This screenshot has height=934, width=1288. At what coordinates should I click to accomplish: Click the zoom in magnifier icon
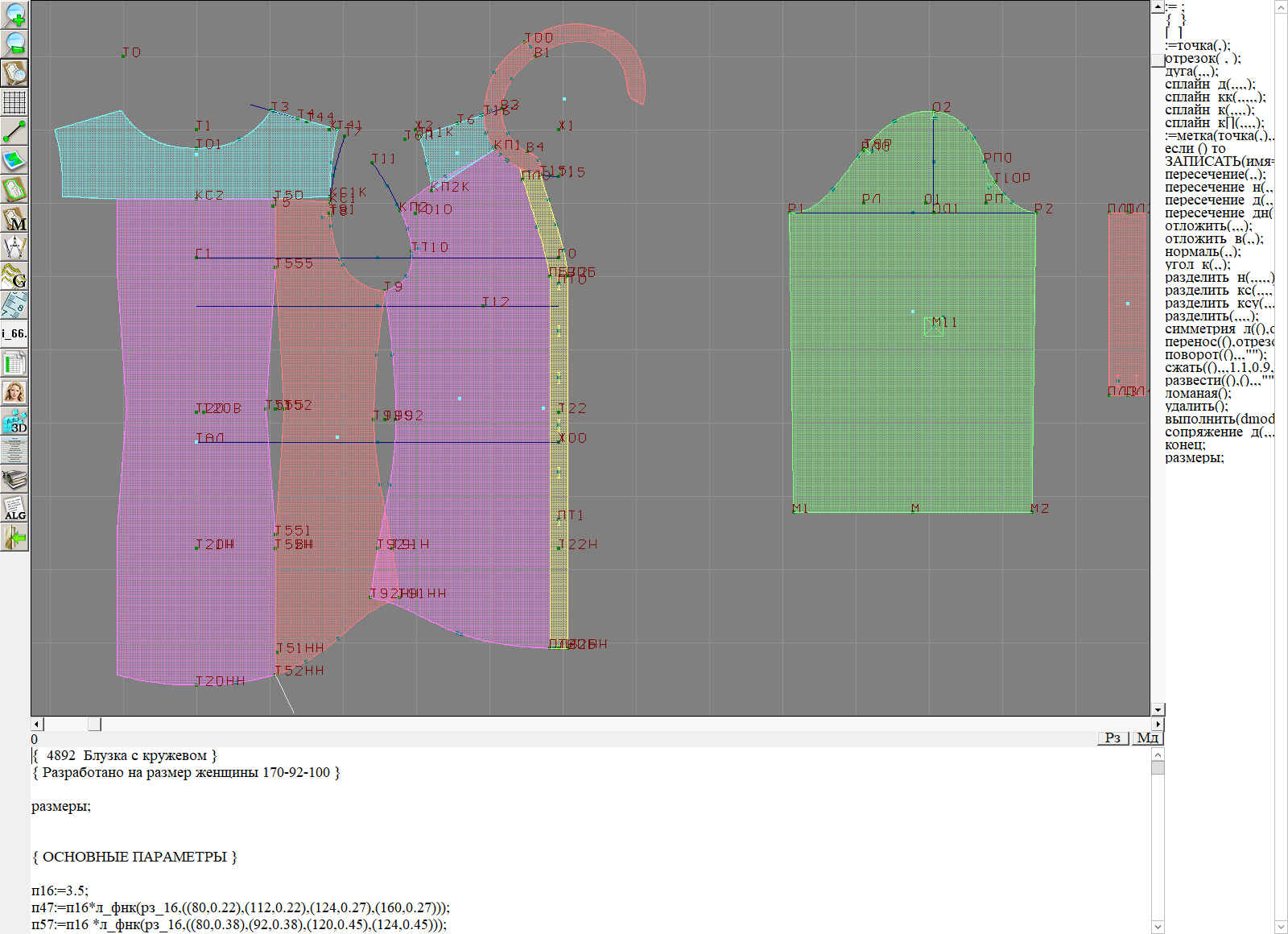(14, 14)
